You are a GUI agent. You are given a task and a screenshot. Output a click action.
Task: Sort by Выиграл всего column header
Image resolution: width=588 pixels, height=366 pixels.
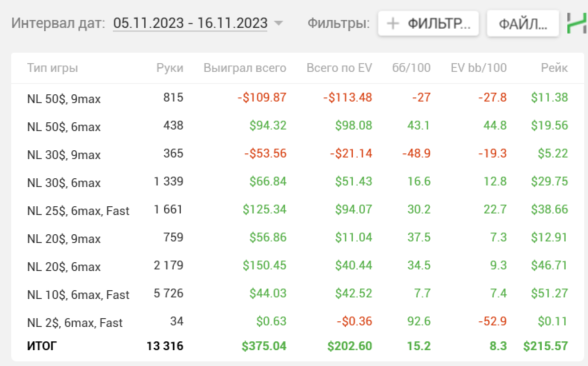tap(245, 68)
